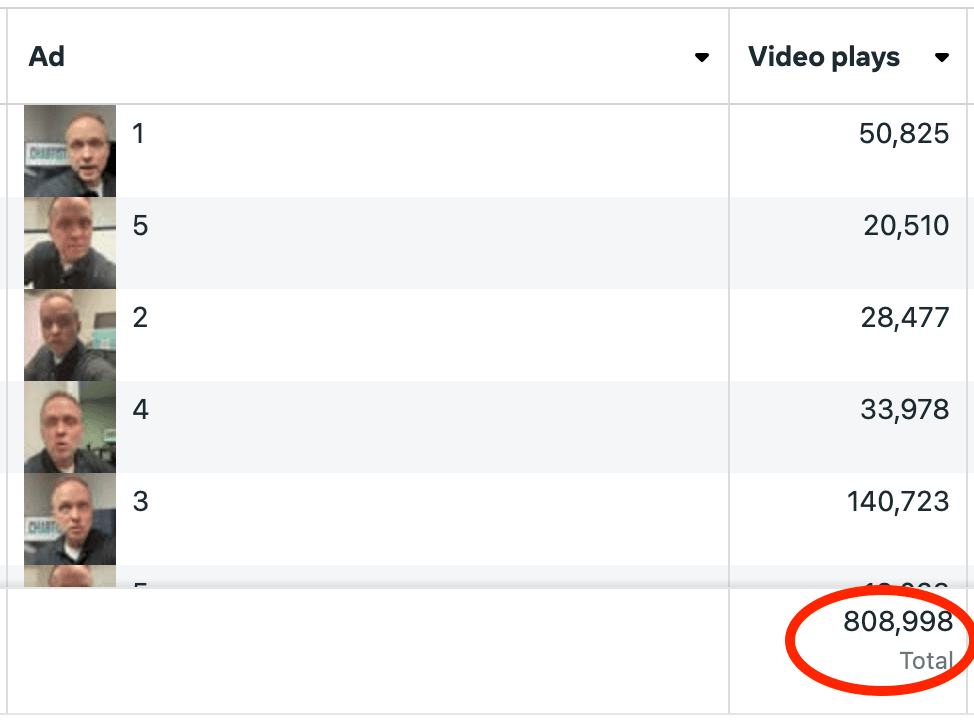The height and width of the screenshot is (720, 974).
Task: Click ad name 3 in the Ad column
Action: 140,501
